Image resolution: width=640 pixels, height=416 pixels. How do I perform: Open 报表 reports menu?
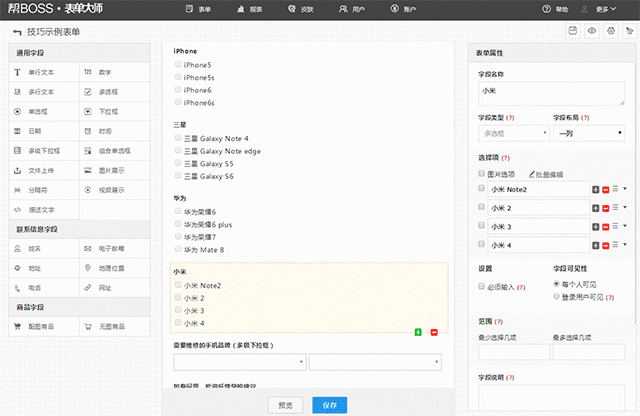250,9
